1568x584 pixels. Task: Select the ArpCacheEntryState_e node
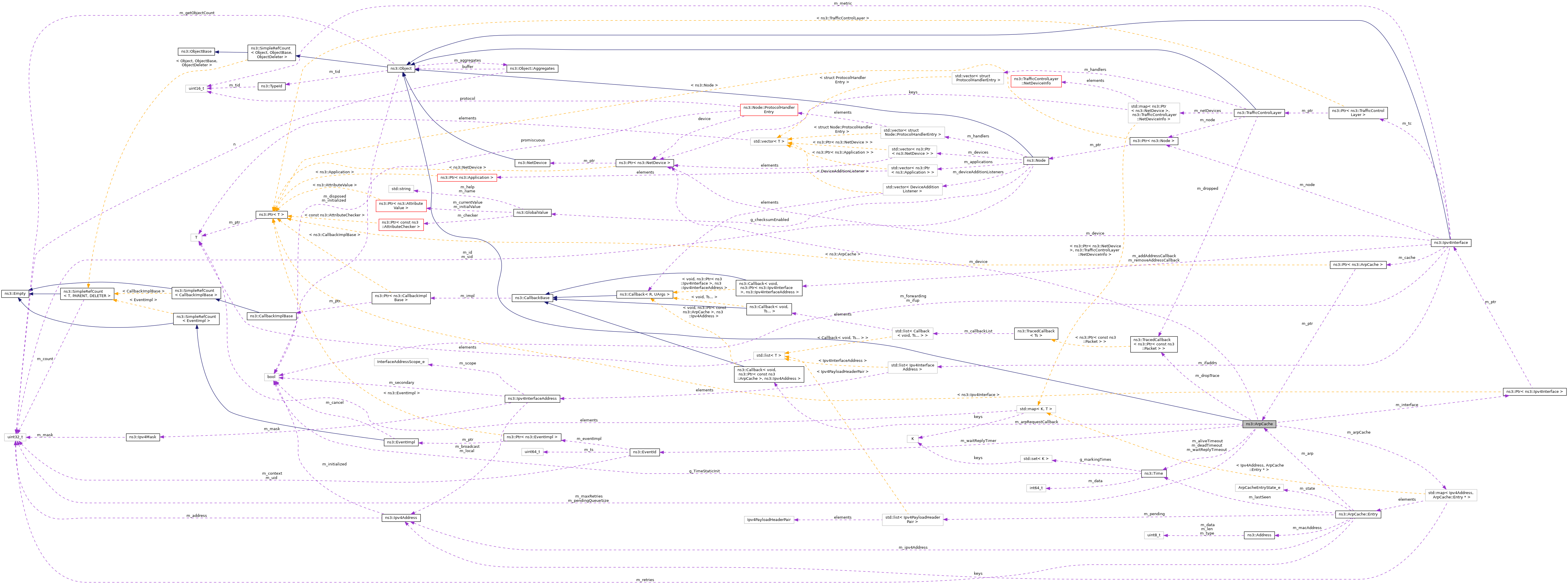1259,488
